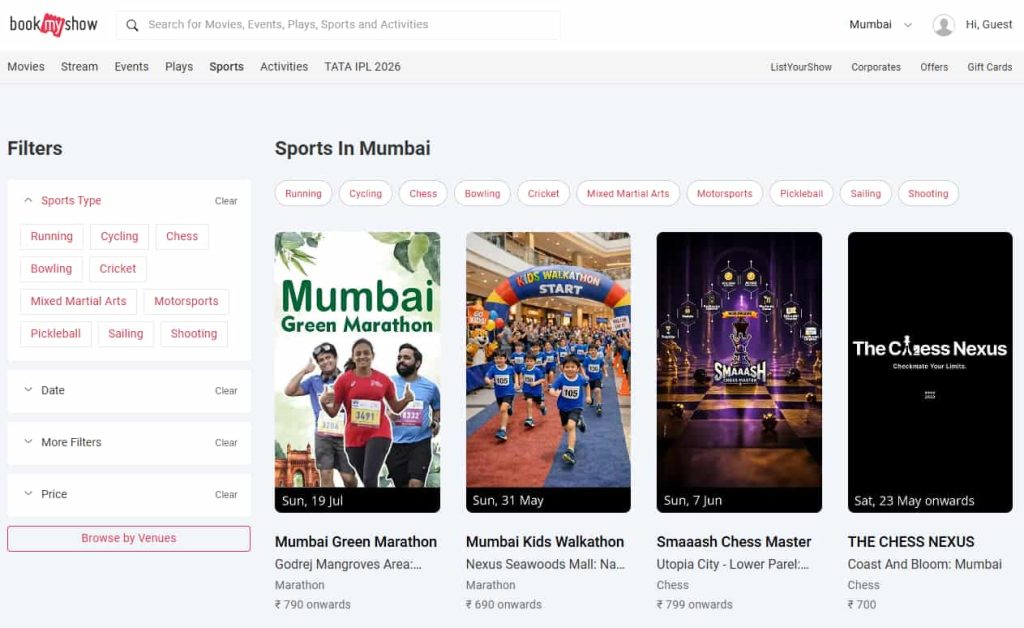Screen dimensions: 1024x628
Task: Click the '₹ 790 onwards' price text
Action: point(313,604)
